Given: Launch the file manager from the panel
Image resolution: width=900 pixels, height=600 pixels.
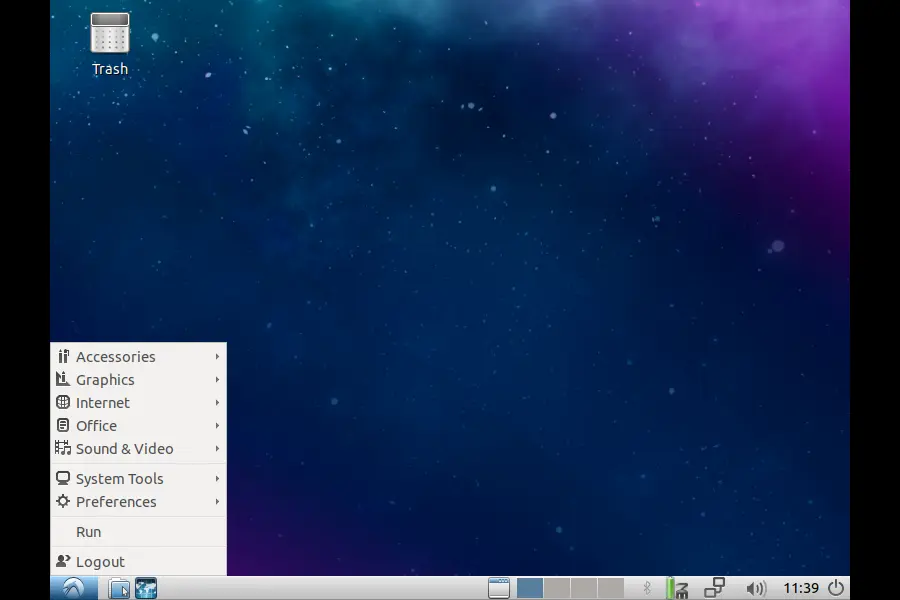Looking at the screenshot, I should pos(119,589).
